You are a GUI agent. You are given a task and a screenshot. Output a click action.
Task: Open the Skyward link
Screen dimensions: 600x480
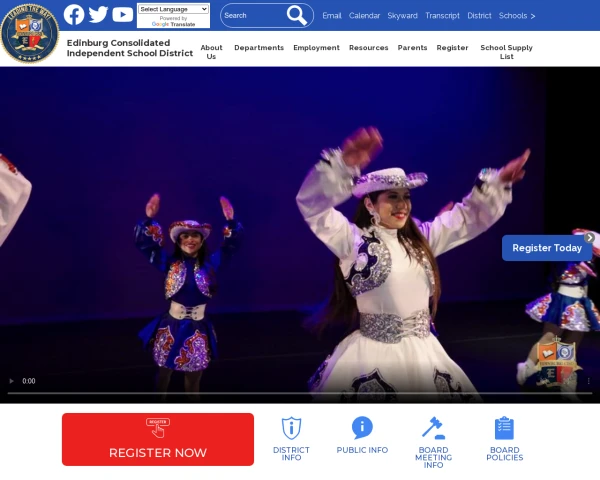[402, 16]
